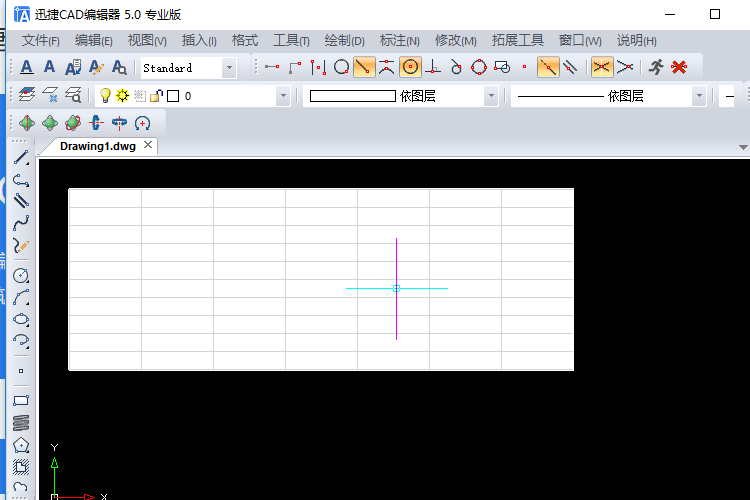The height and width of the screenshot is (500, 750).
Task: Click the second green orbit icon
Action: pyautogui.click(x=50, y=123)
